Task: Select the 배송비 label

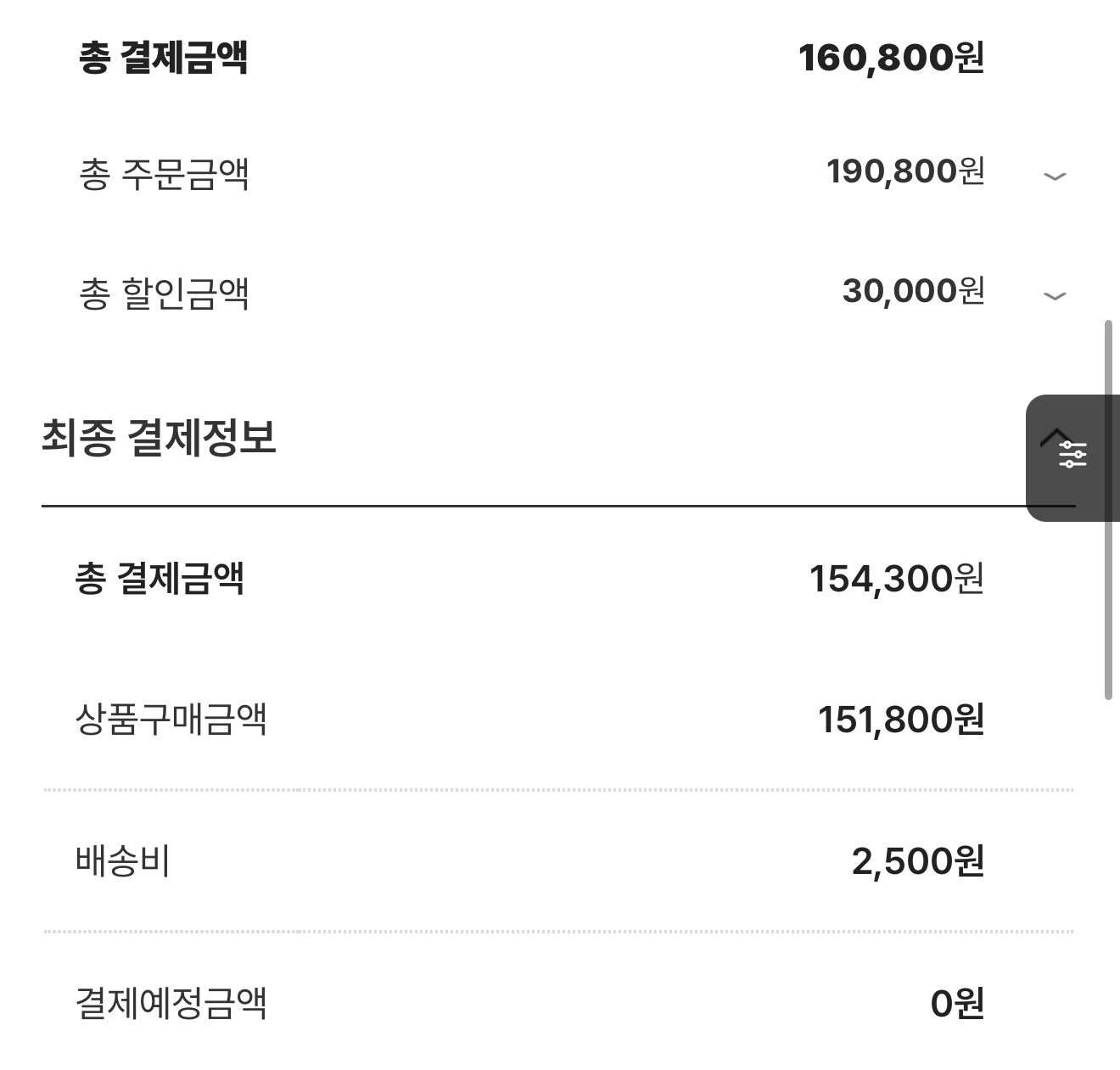Action: pos(123,861)
